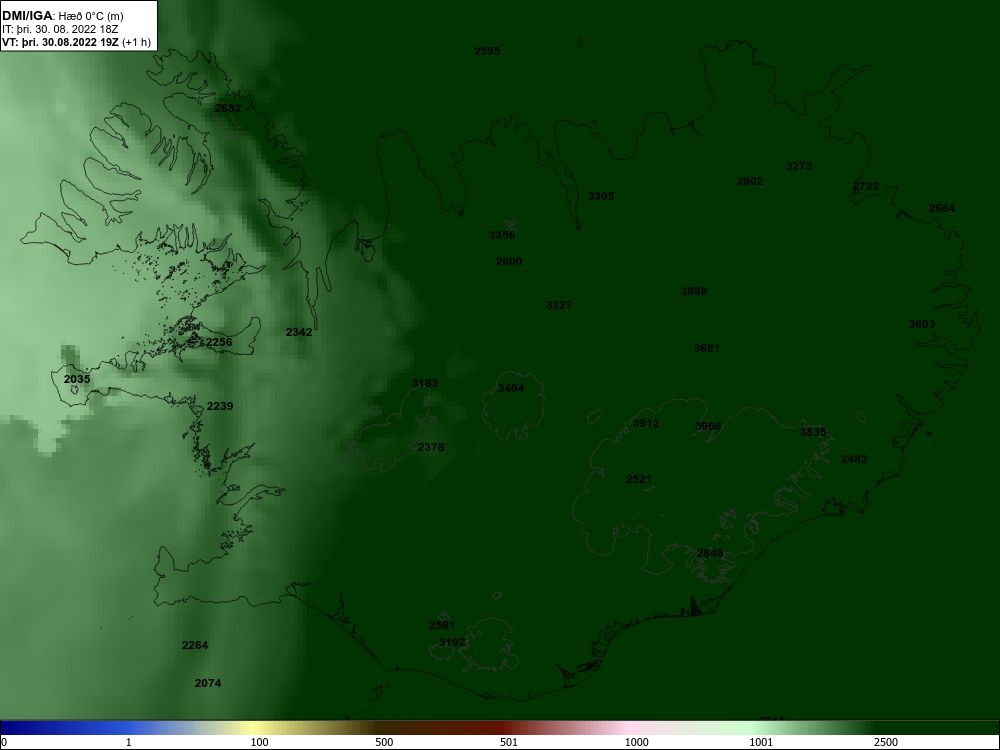Click the VT valid time line
Viewport: 1000px width, 750px height.
[77, 43]
